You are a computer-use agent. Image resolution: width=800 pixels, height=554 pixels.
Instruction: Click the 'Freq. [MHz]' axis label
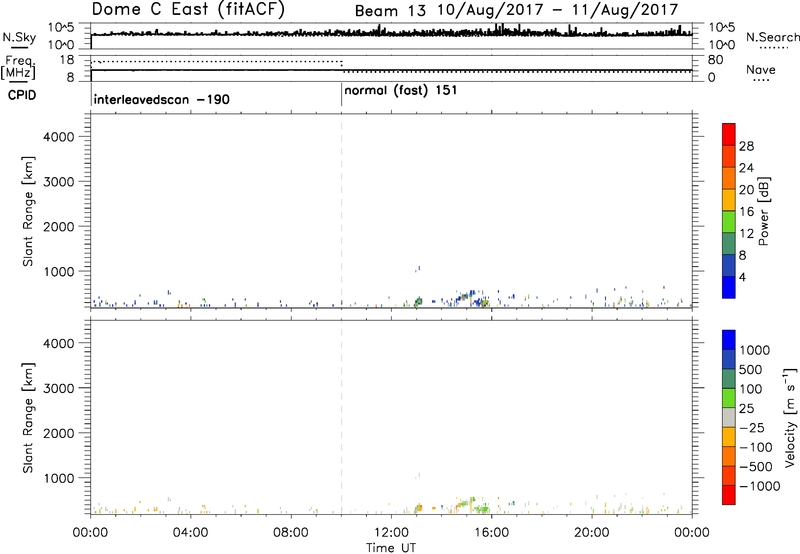(18, 67)
